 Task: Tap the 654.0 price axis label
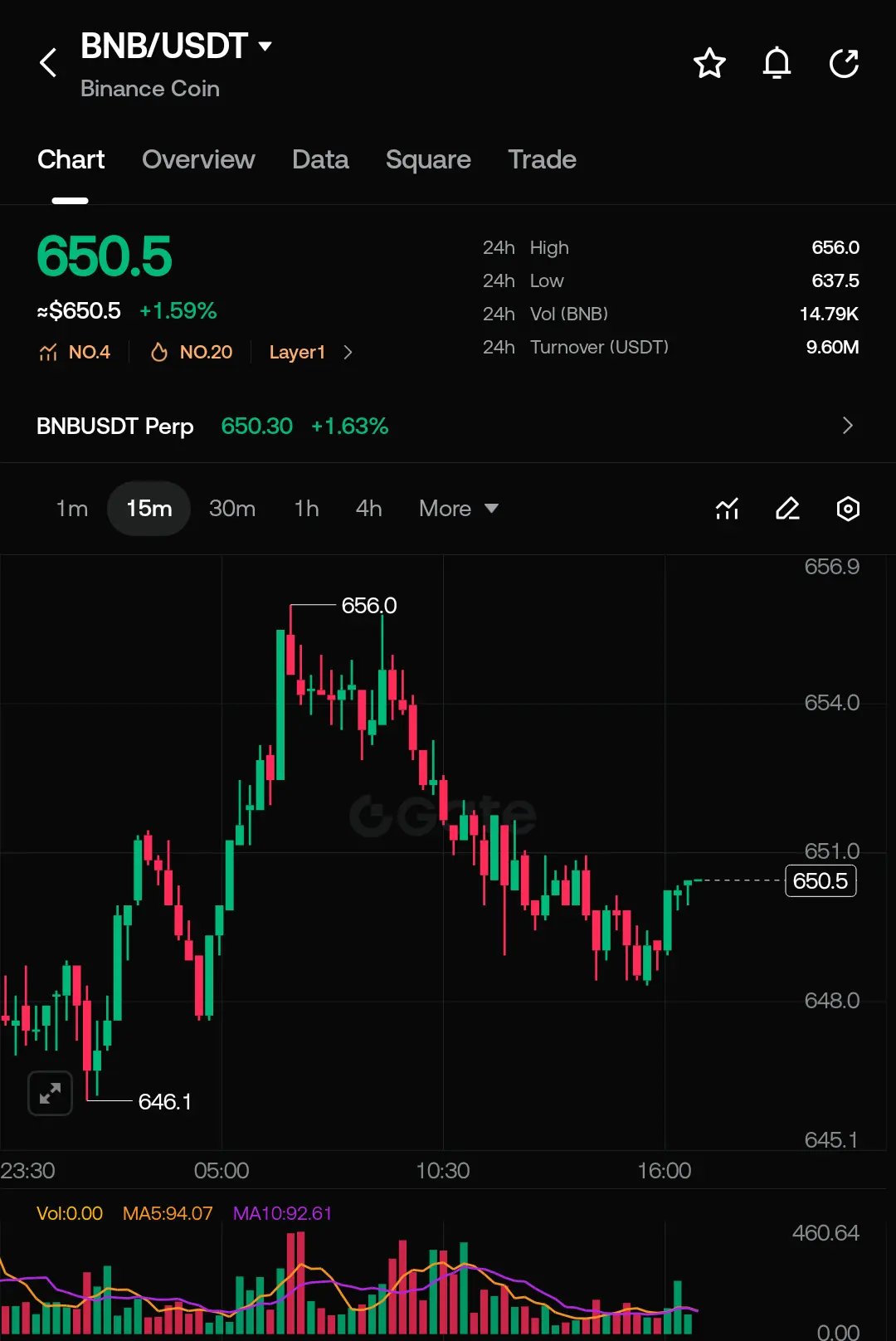tap(831, 703)
